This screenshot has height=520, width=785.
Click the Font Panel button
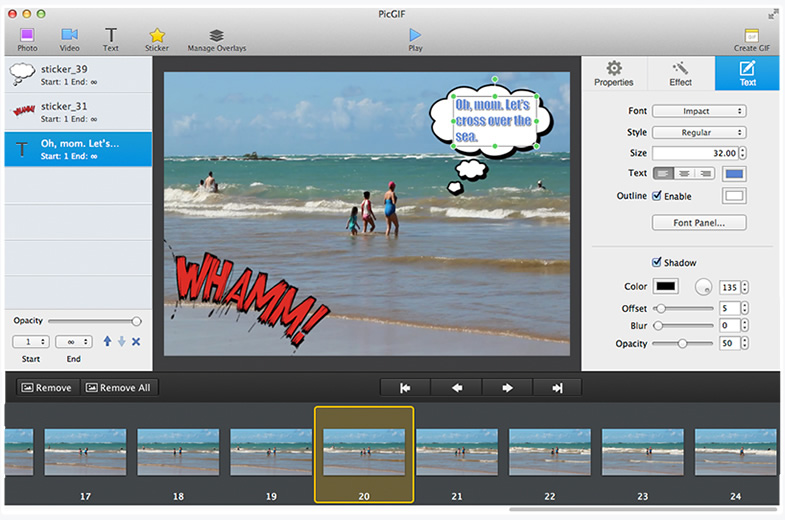pos(699,222)
